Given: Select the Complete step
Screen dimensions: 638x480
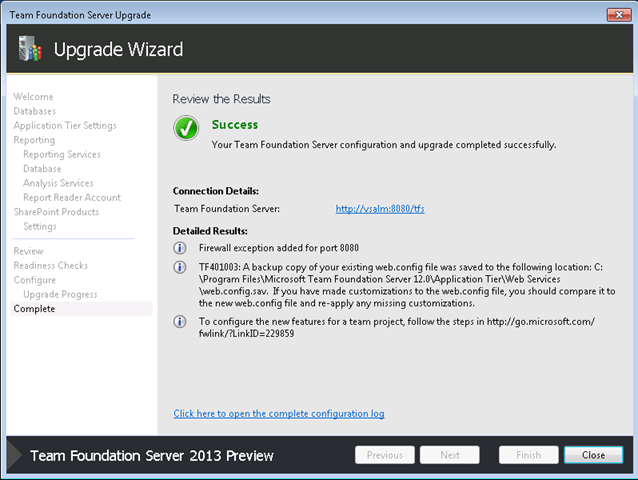Looking at the screenshot, I should pos(81,309).
